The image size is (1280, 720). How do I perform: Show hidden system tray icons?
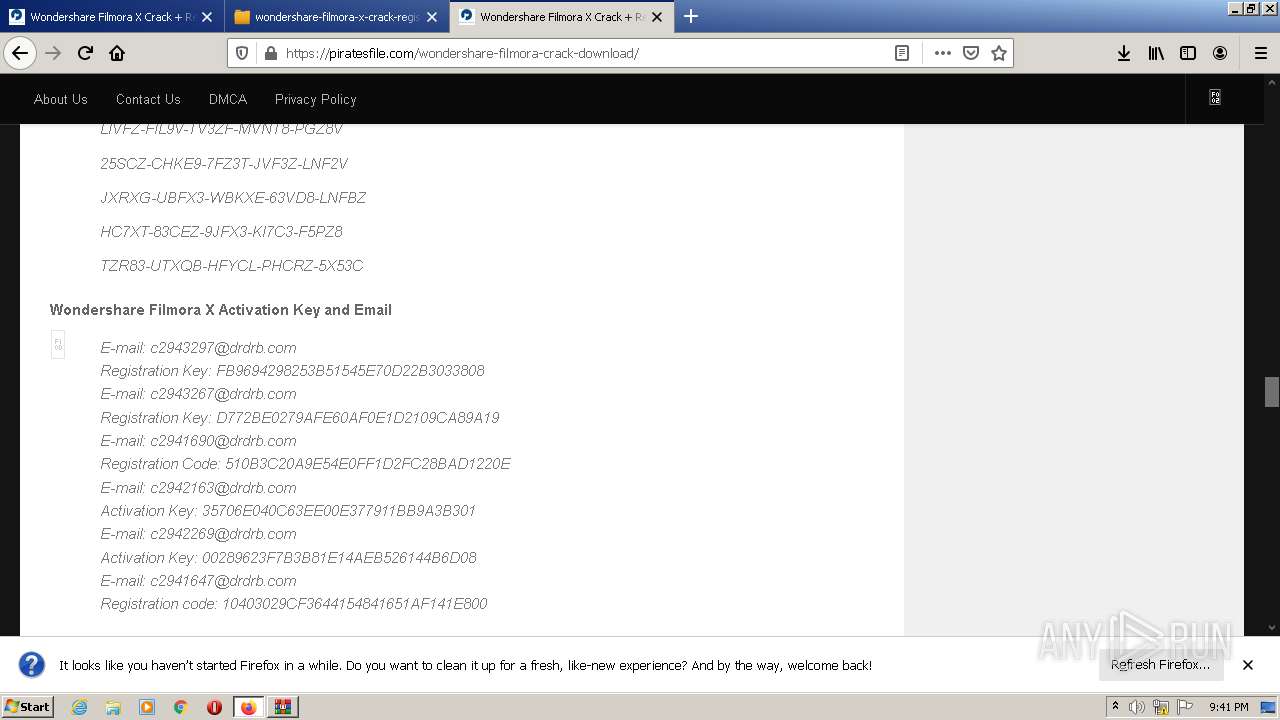point(1115,707)
